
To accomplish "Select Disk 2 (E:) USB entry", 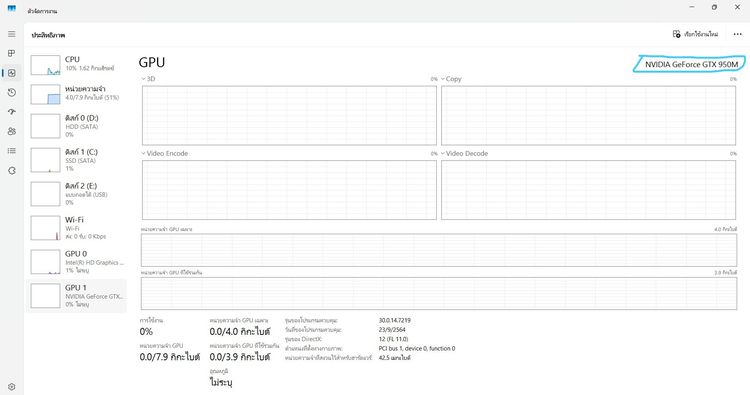I will [x=77, y=194].
